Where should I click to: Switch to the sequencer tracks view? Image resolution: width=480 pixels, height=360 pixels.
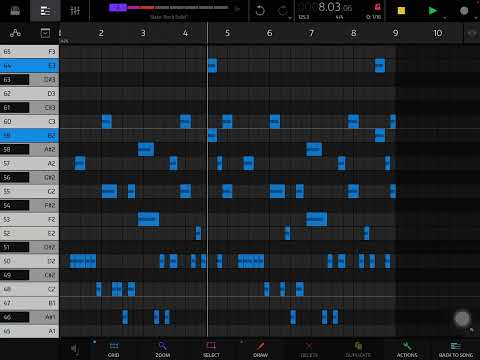click(45, 11)
